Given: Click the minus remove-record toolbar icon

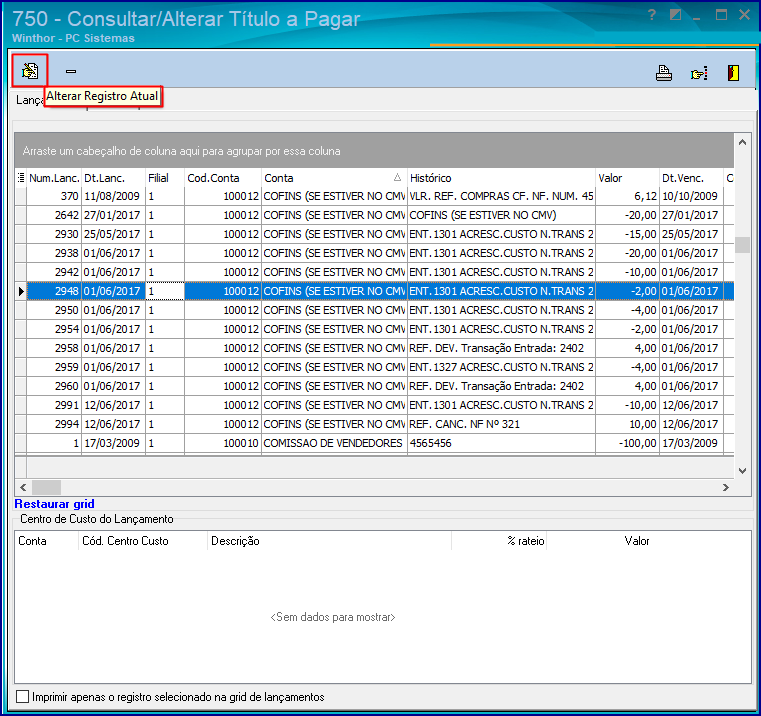Looking at the screenshot, I should tap(71, 71).
